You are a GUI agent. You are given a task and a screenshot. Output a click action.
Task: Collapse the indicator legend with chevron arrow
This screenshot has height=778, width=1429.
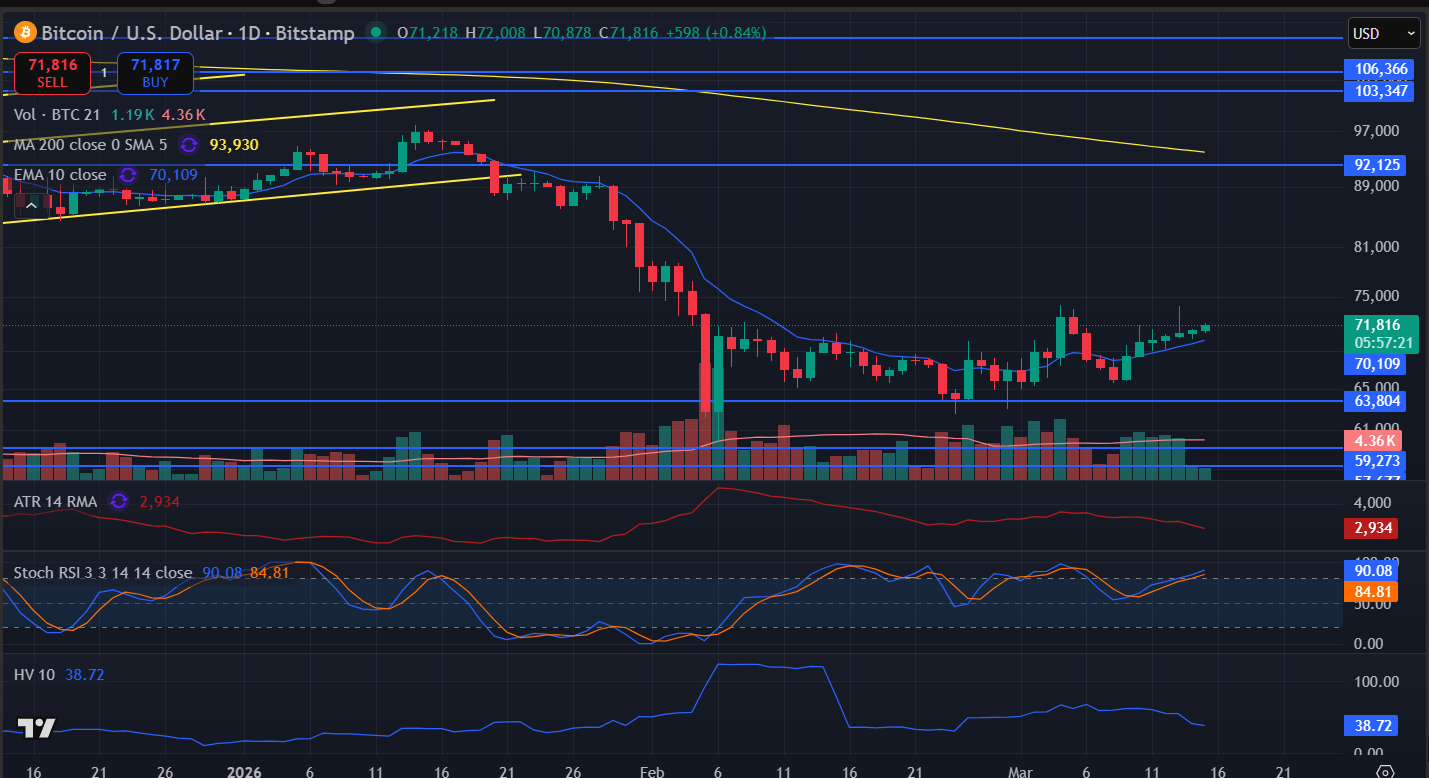pyautogui.click(x=31, y=205)
